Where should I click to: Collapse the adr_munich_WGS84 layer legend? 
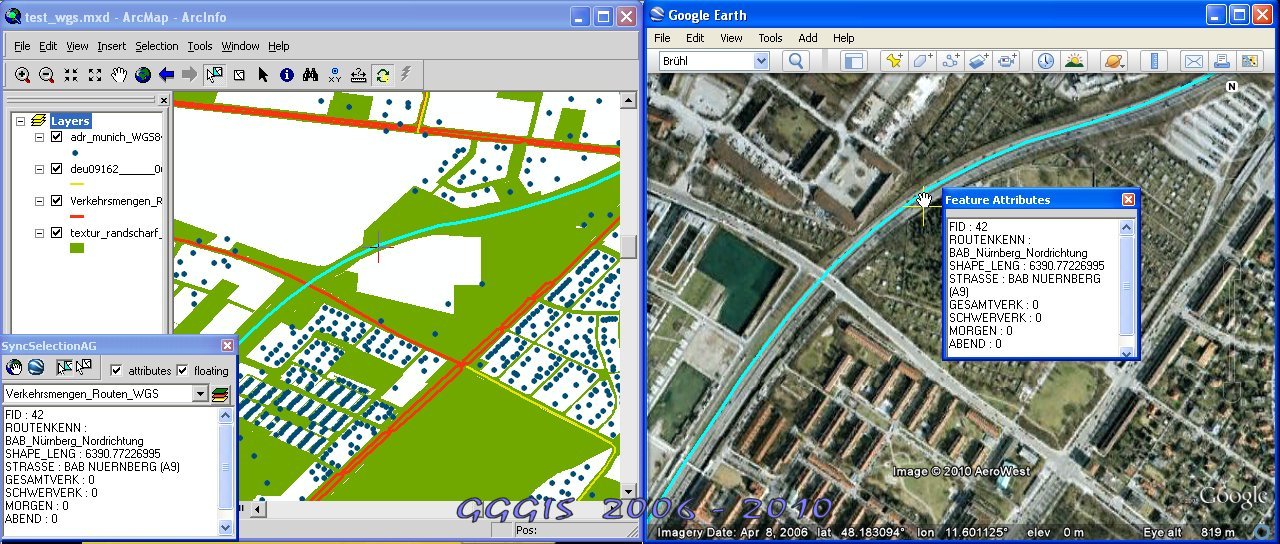coord(39,137)
